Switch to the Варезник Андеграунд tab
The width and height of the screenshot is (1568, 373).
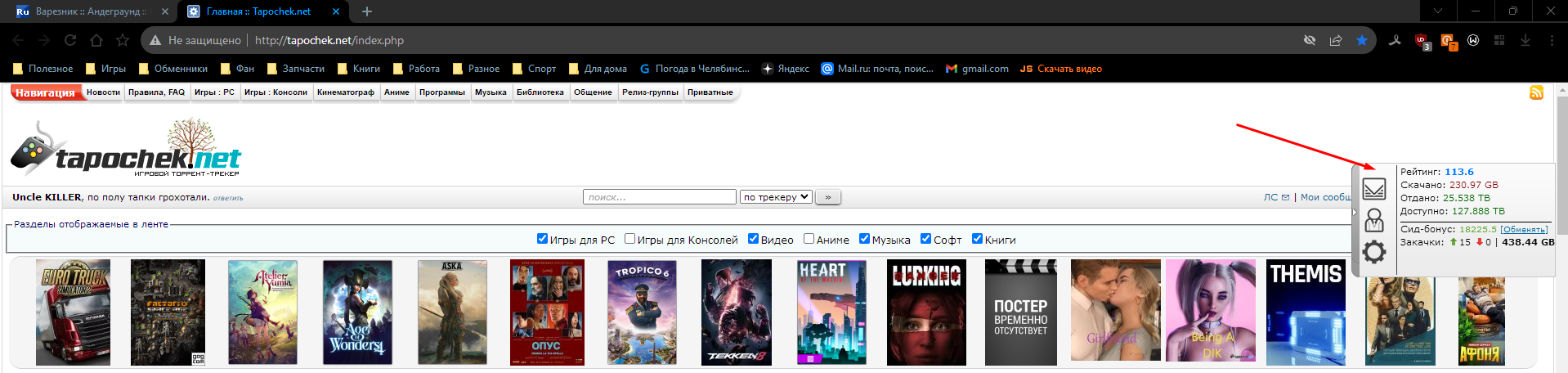click(90, 11)
